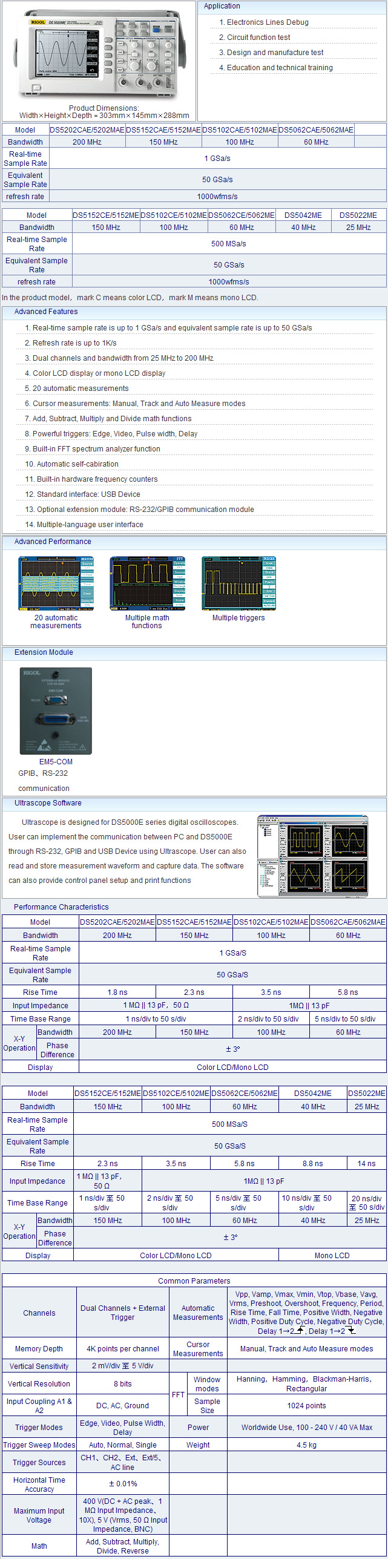Click the '1 MΩ || 13 pF、50 Ω' Input Impedance cell in the four-model performance table
This screenshot has width=388, height=1568.
tap(156, 1006)
